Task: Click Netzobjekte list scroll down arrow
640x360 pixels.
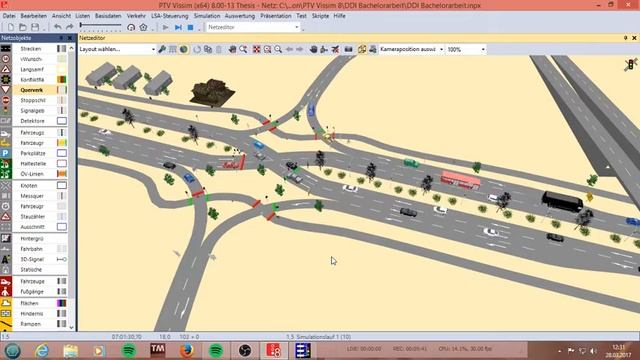Action: click(x=72, y=327)
